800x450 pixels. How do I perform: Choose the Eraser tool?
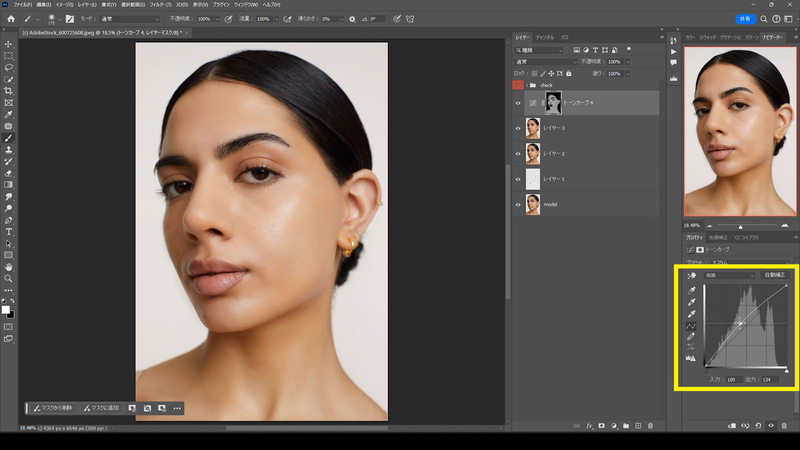point(9,173)
